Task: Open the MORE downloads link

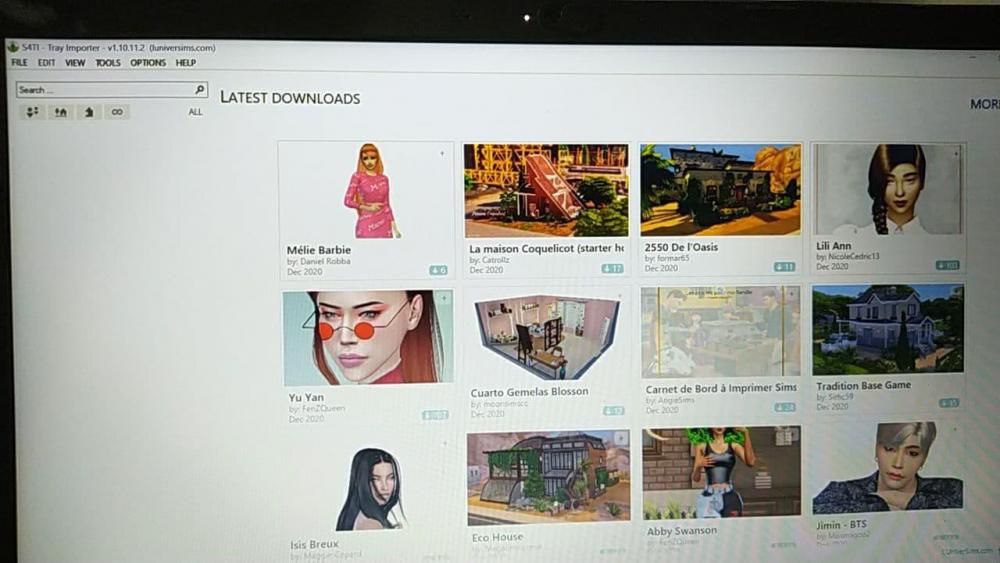Action: click(x=984, y=104)
